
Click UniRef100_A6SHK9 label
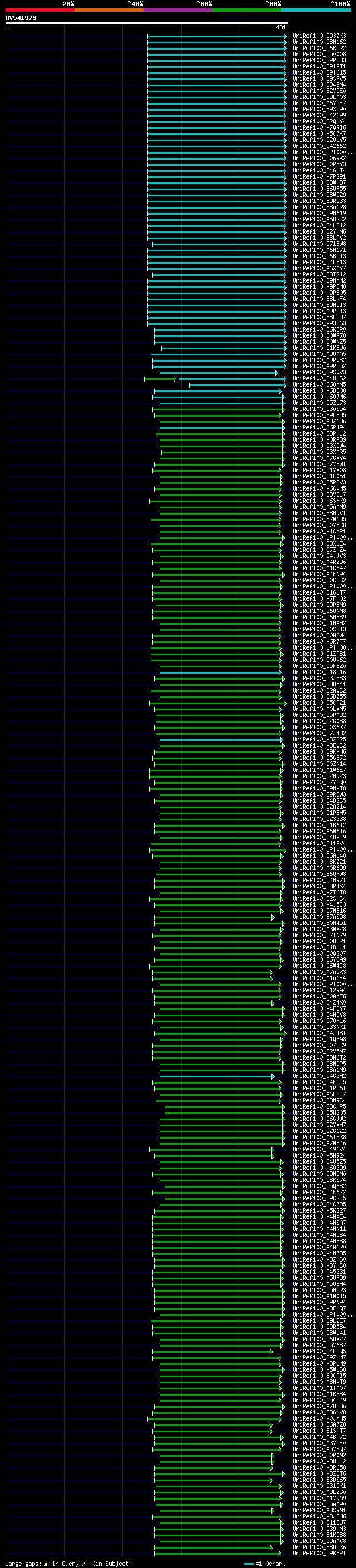pos(319,501)
